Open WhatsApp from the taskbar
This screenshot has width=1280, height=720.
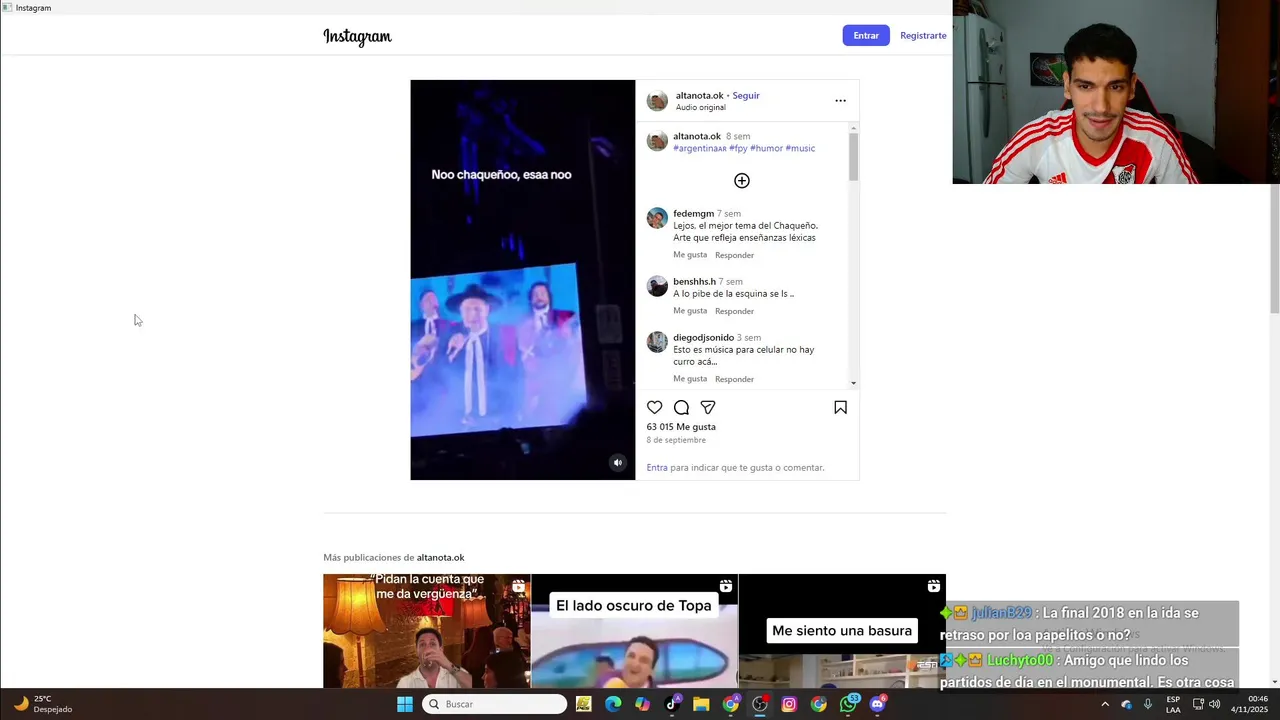tap(848, 704)
